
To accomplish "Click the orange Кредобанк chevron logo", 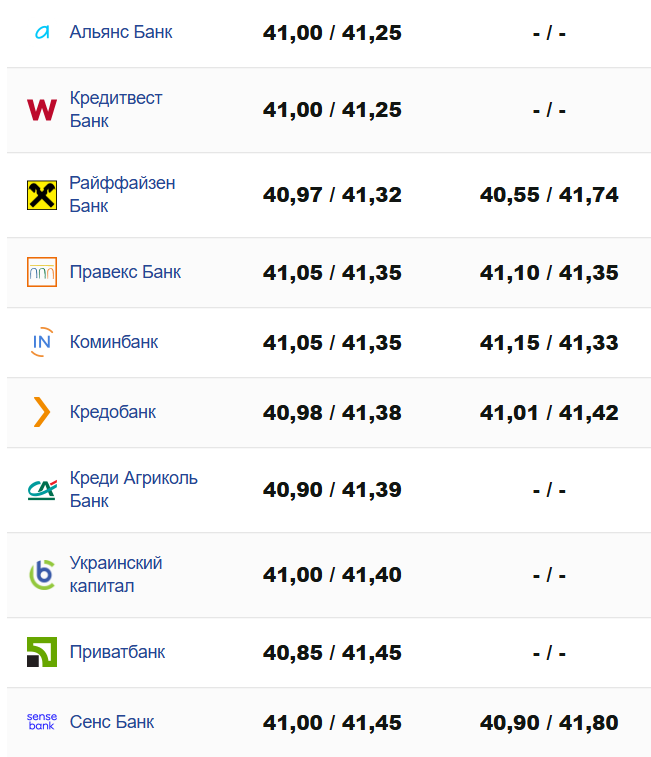I will click(42, 412).
